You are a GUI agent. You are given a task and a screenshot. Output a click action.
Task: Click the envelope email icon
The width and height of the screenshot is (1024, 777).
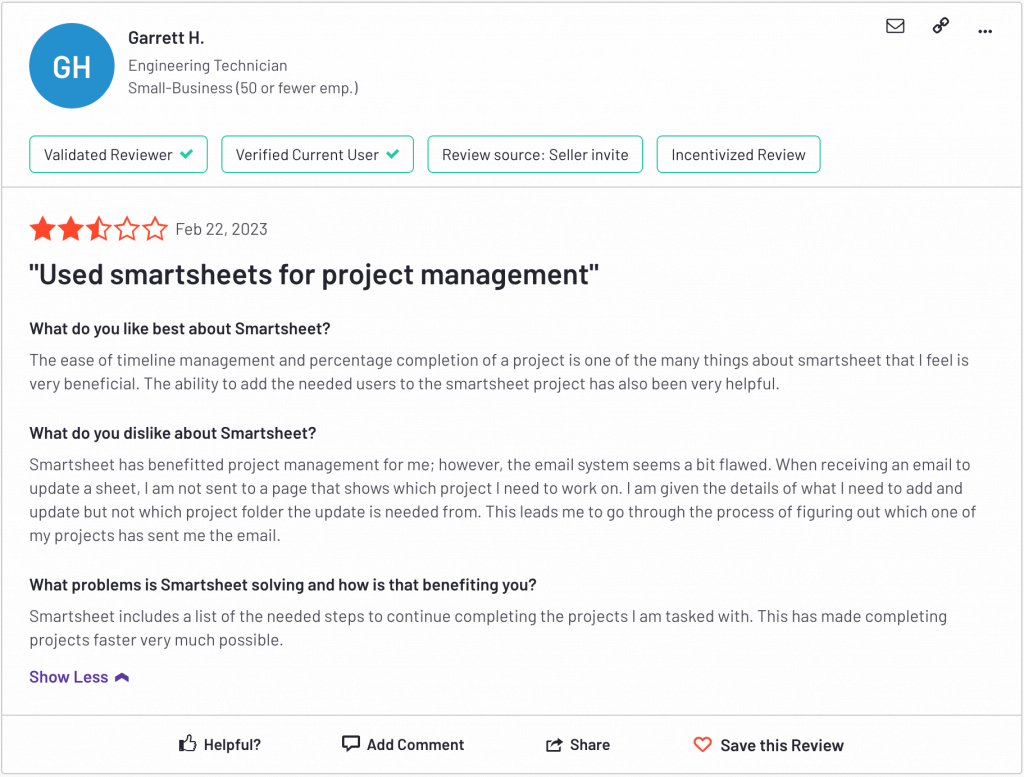point(895,26)
